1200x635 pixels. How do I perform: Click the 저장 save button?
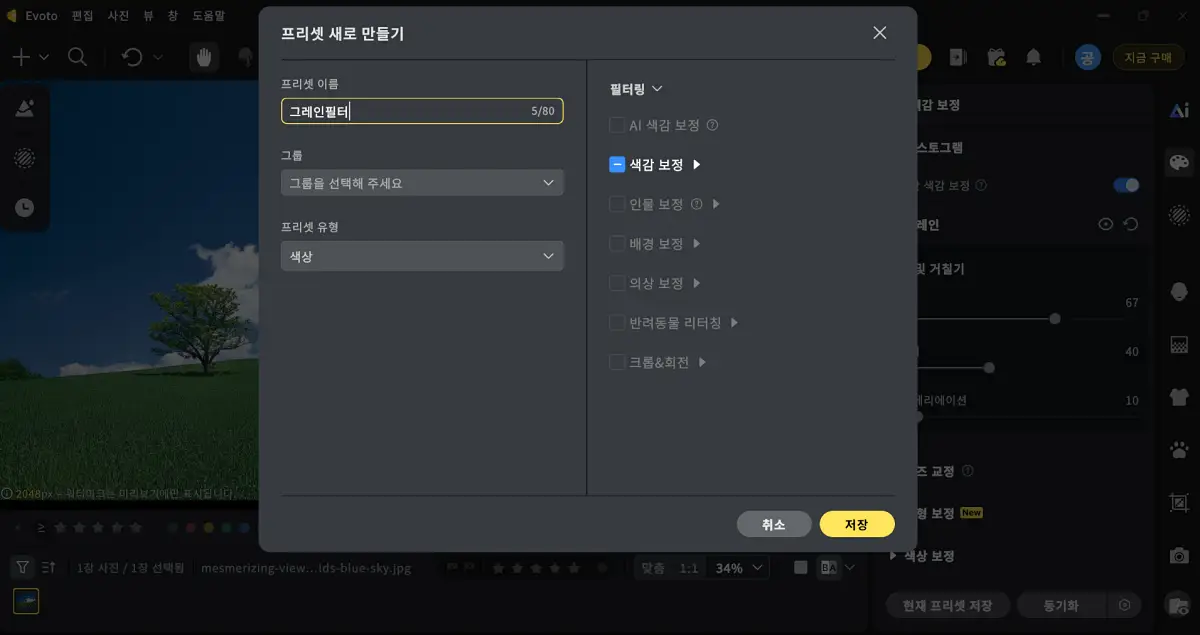point(857,524)
